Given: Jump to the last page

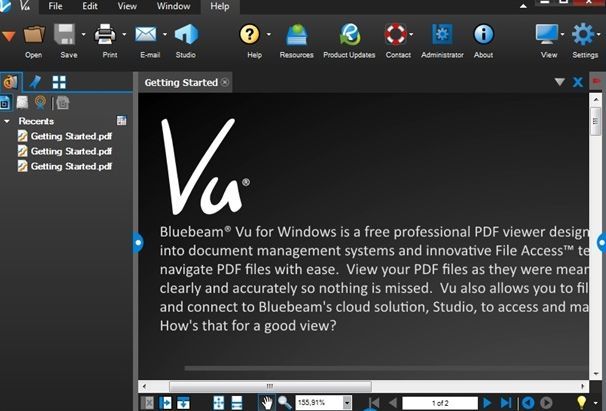Looking at the screenshot, I should 506,403.
